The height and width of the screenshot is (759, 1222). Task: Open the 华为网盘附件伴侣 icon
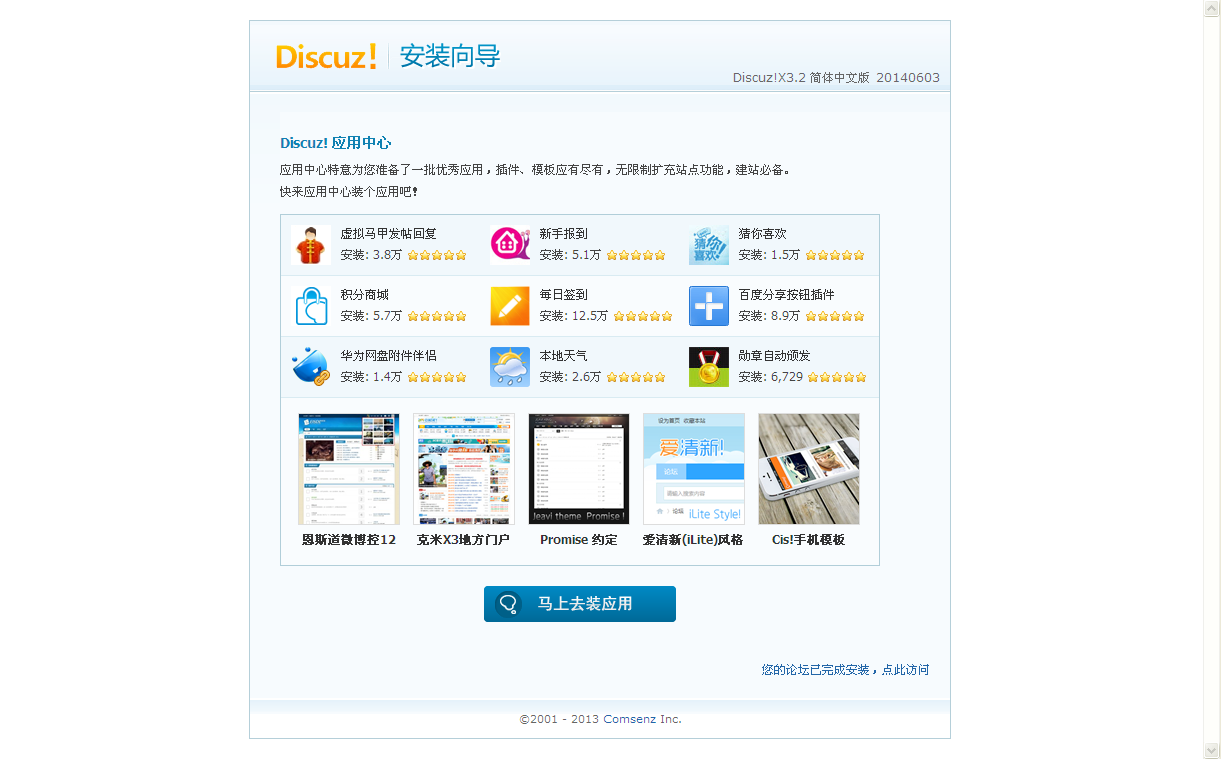click(310, 367)
